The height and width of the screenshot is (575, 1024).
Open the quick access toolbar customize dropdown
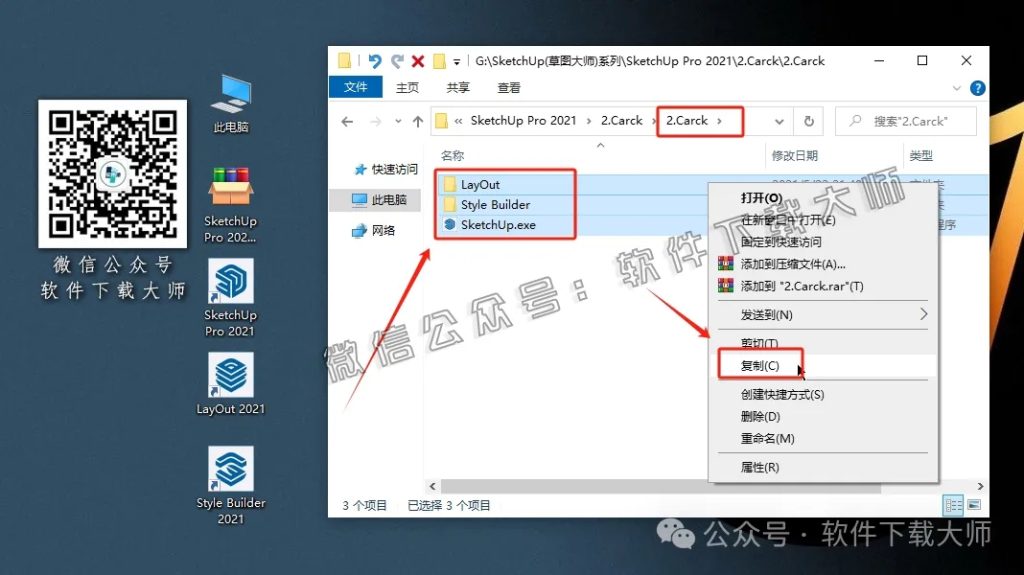456,62
